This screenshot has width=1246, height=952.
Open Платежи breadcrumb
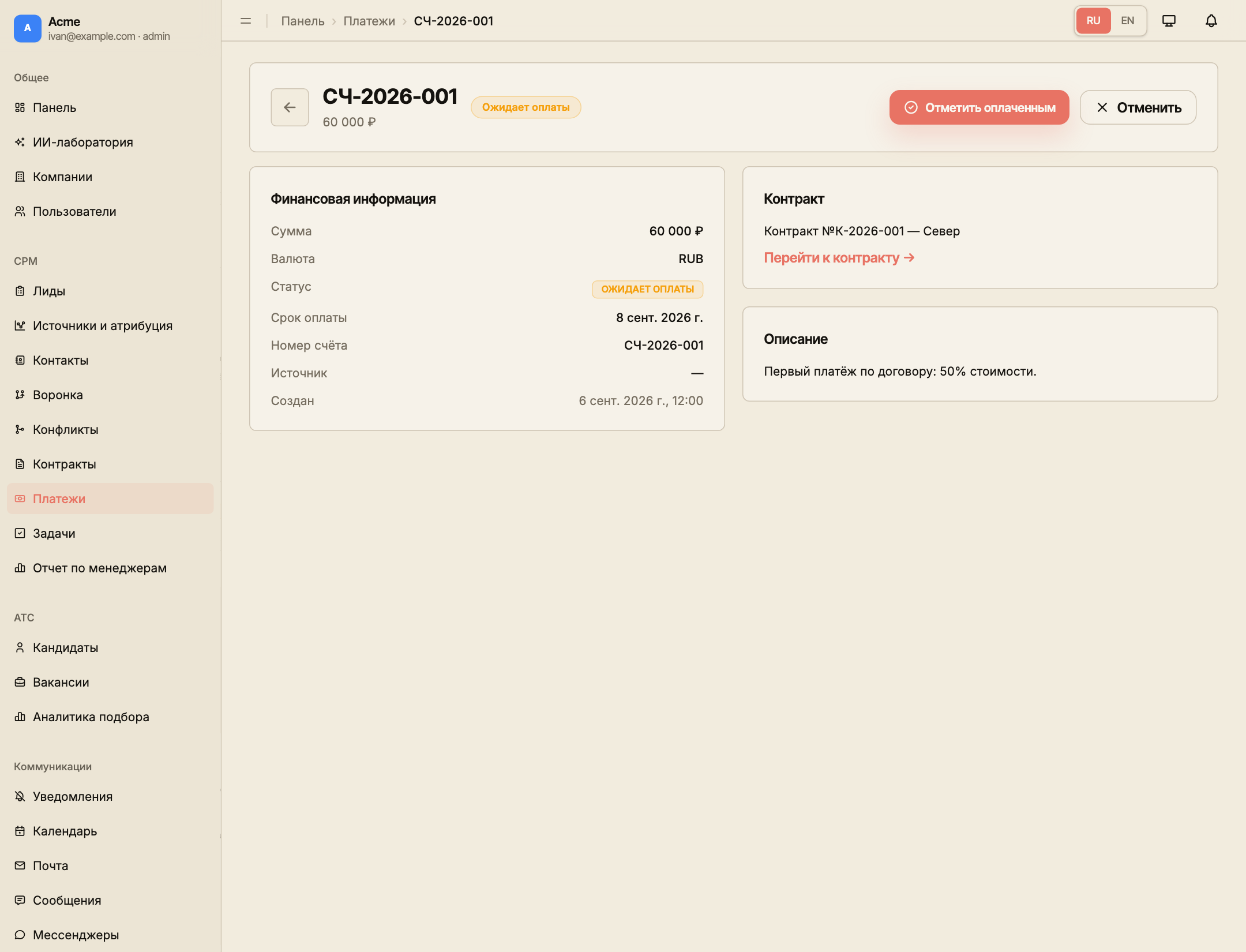point(369,21)
